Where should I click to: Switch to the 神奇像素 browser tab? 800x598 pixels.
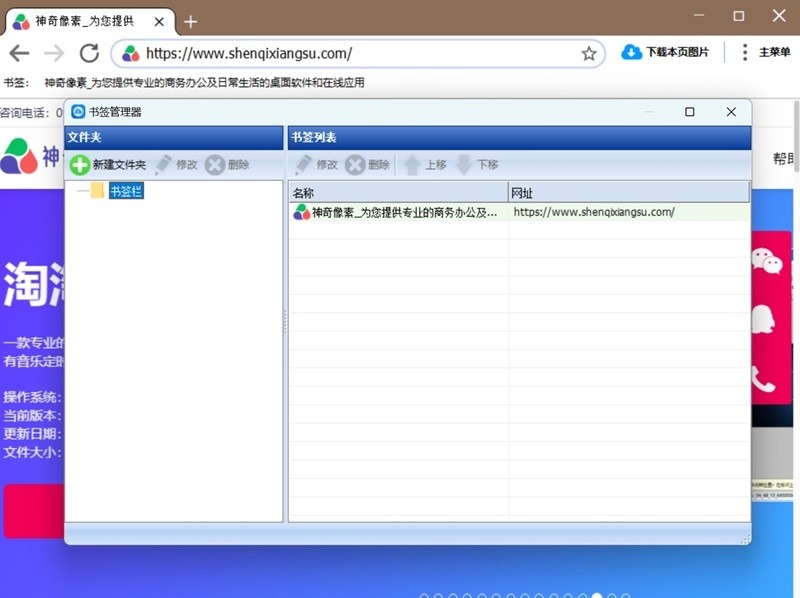[x=80, y=20]
